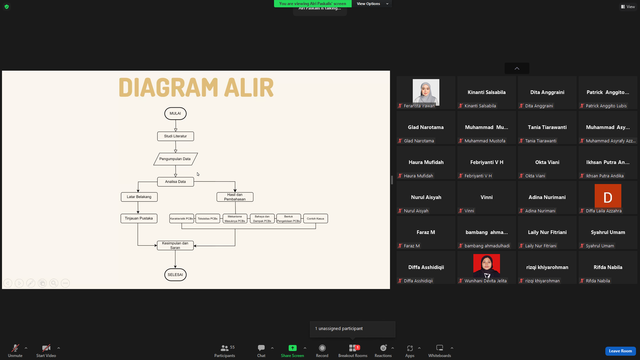Click the next slide arrow on slide
The image size is (640, 360).
pos(19,283)
